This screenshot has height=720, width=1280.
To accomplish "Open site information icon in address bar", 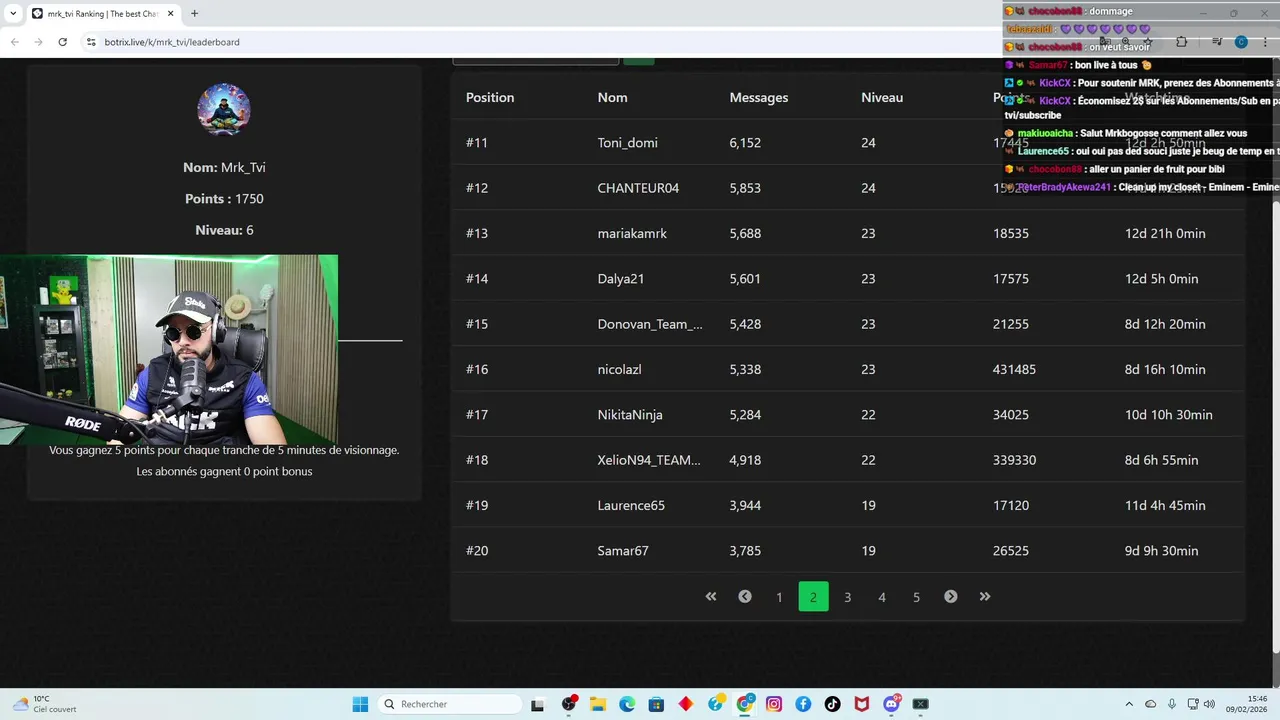I will coord(91,42).
